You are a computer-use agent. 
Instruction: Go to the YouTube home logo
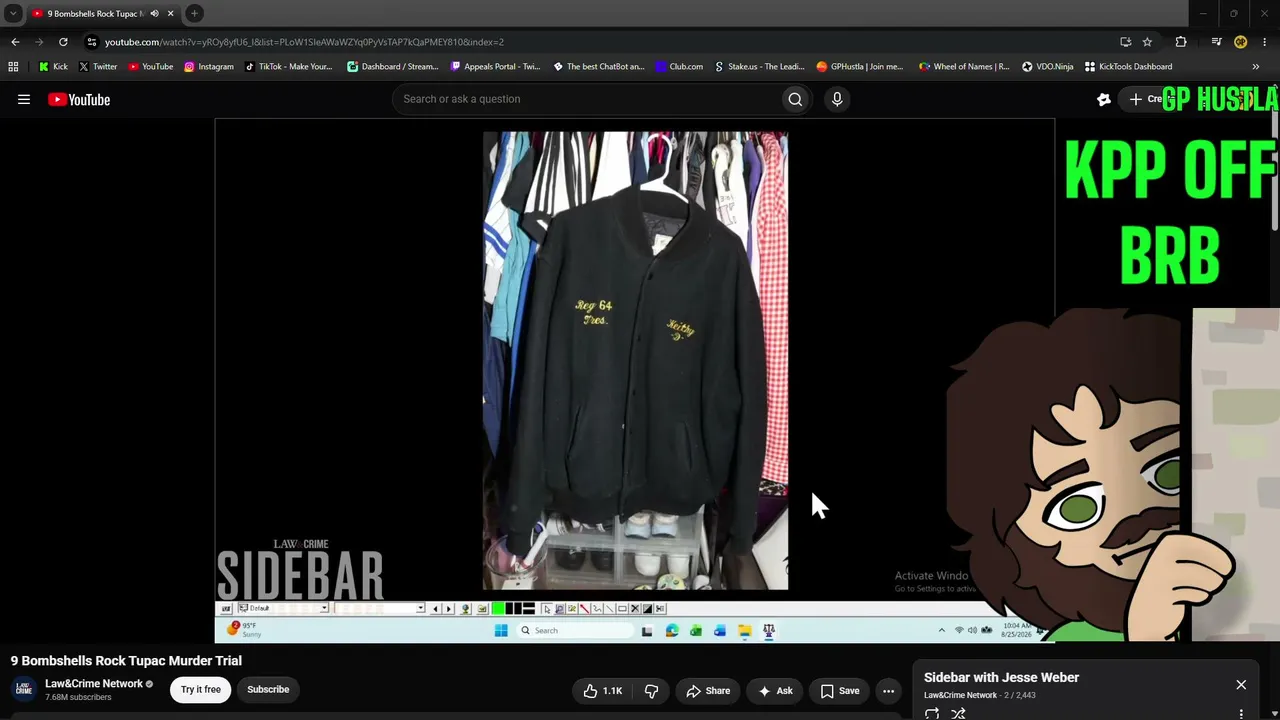click(x=79, y=99)
